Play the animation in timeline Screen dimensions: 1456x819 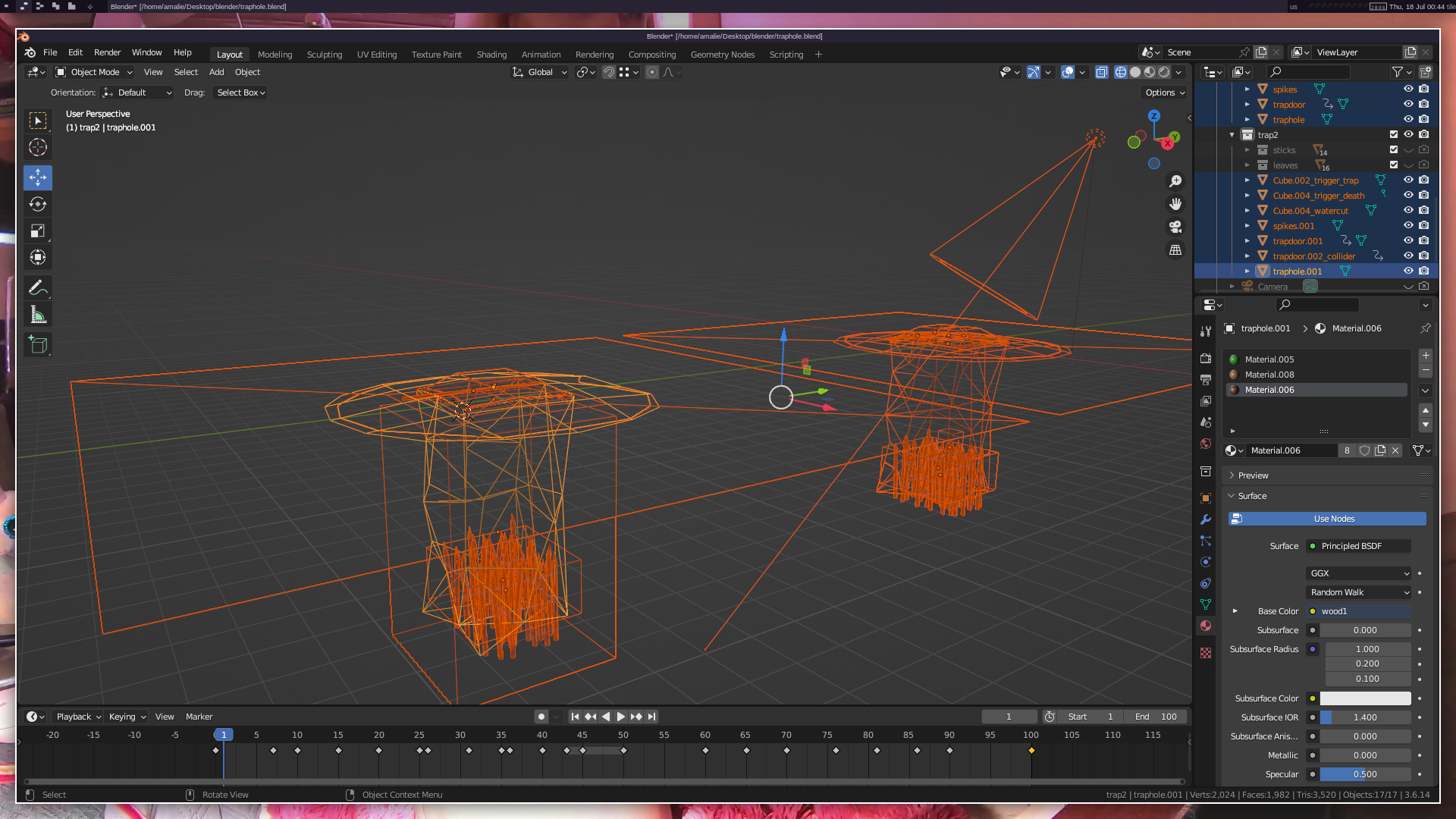620,717
